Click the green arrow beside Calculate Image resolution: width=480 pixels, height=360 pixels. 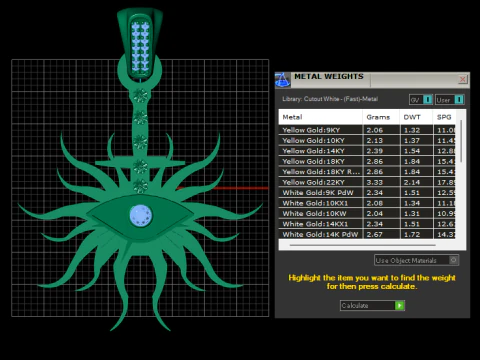point(399,305)
